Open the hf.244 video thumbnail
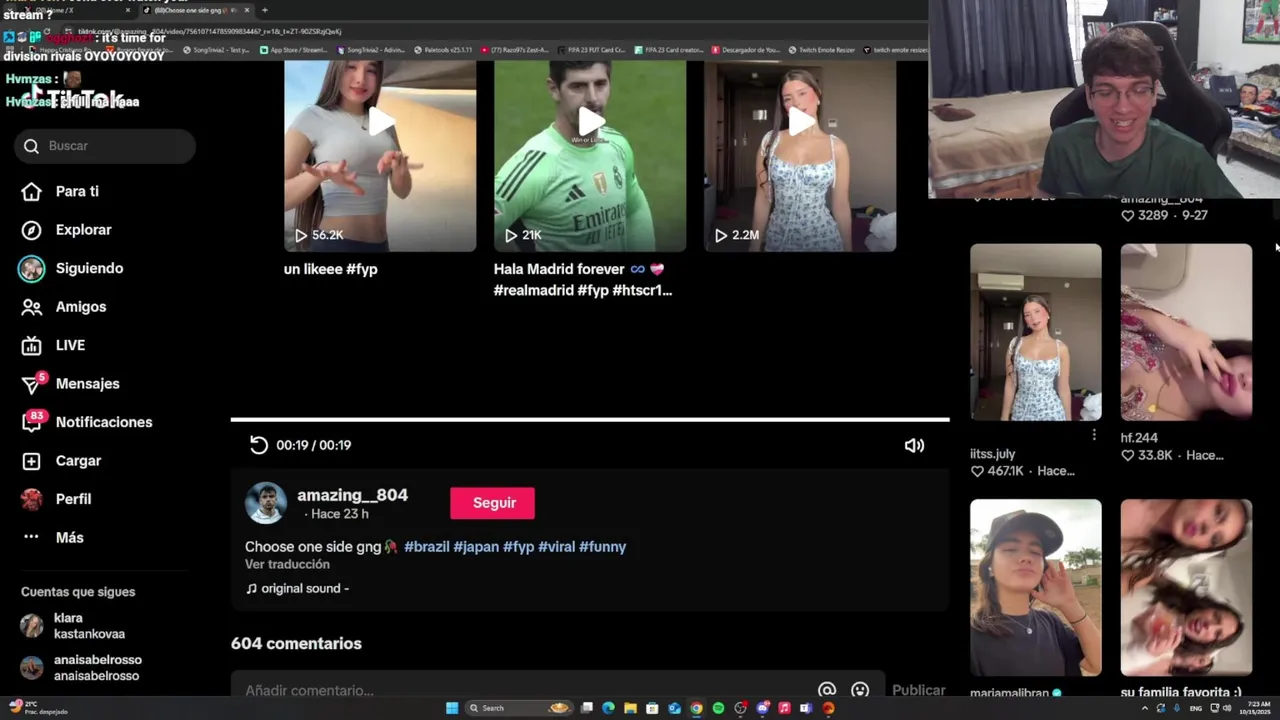 (x=1186, y=332)
